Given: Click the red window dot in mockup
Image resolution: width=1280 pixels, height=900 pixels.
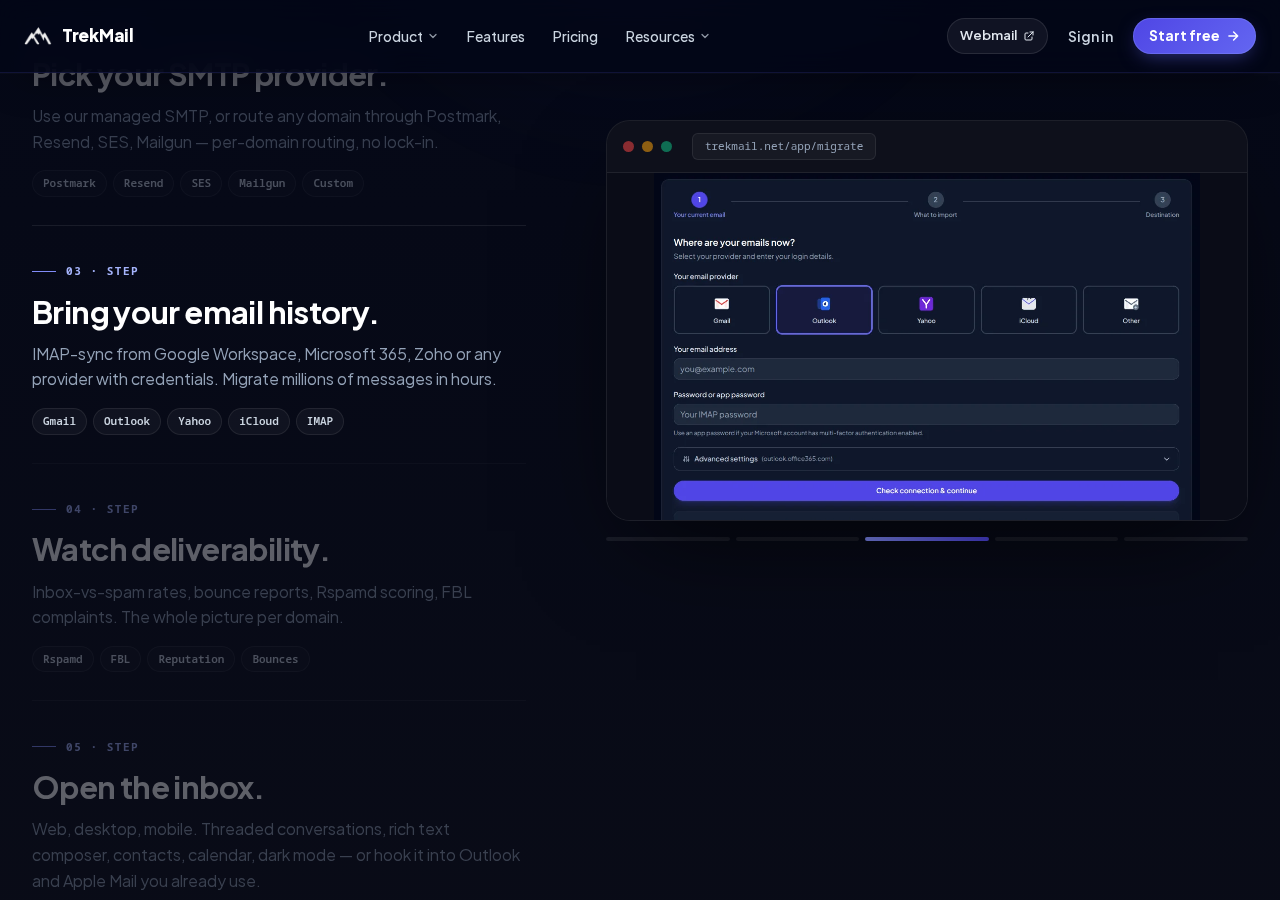Looking at the screenshot, I should point(628,147).
